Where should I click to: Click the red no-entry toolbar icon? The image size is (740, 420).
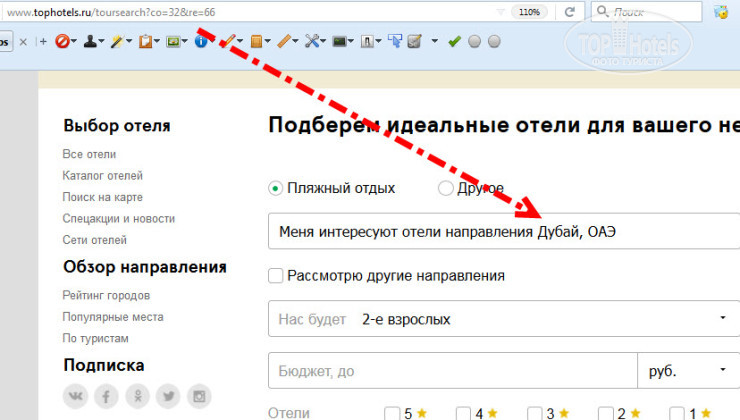pyautogui.click(x=60, y=42)
